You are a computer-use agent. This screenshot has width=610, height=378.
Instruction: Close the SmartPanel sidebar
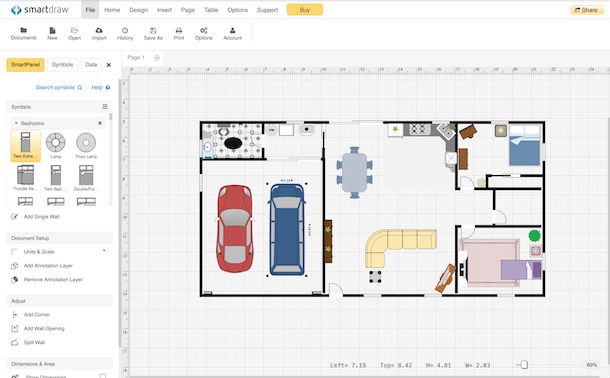pos(109,65)
